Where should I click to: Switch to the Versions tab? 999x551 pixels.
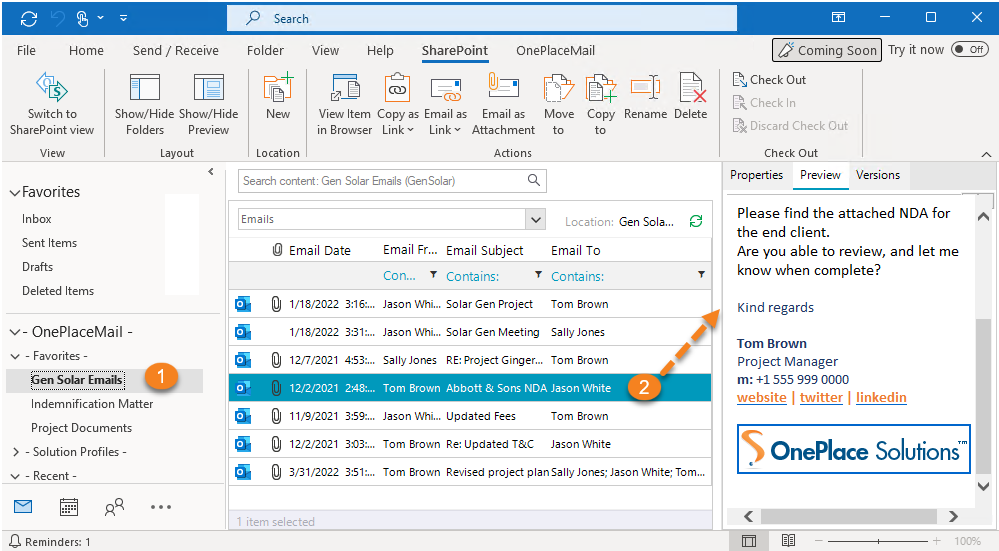(878, 175)
